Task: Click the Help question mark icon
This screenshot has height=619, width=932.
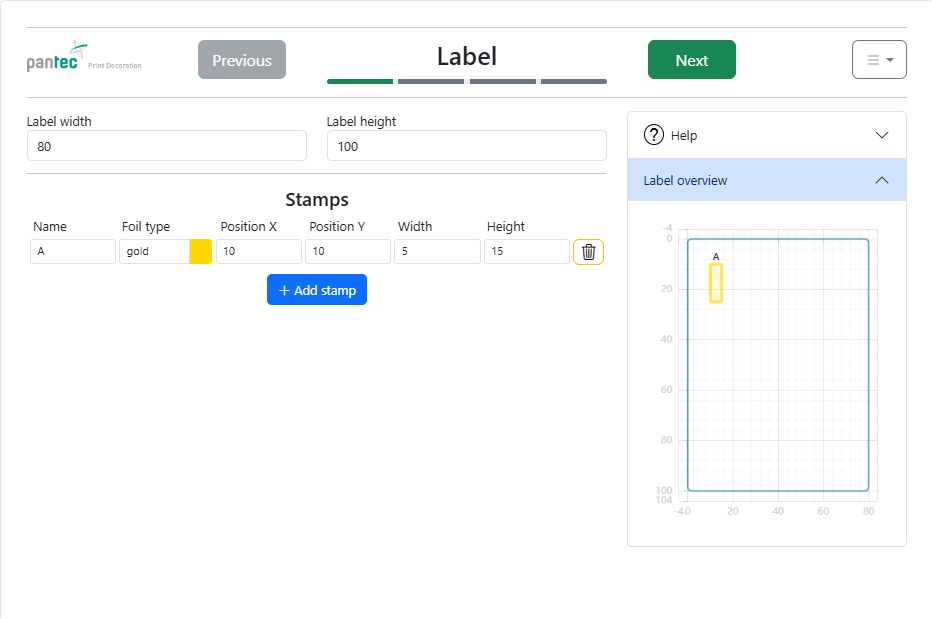Action: coord(654,135)
